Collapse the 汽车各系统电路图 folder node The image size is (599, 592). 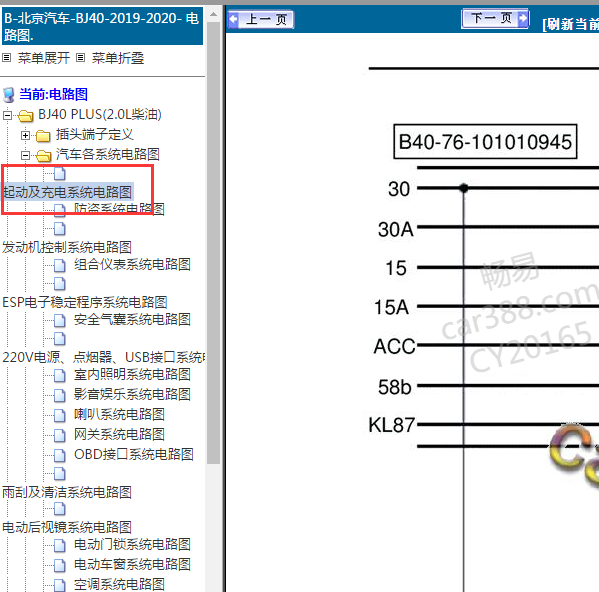coord(25,155)
